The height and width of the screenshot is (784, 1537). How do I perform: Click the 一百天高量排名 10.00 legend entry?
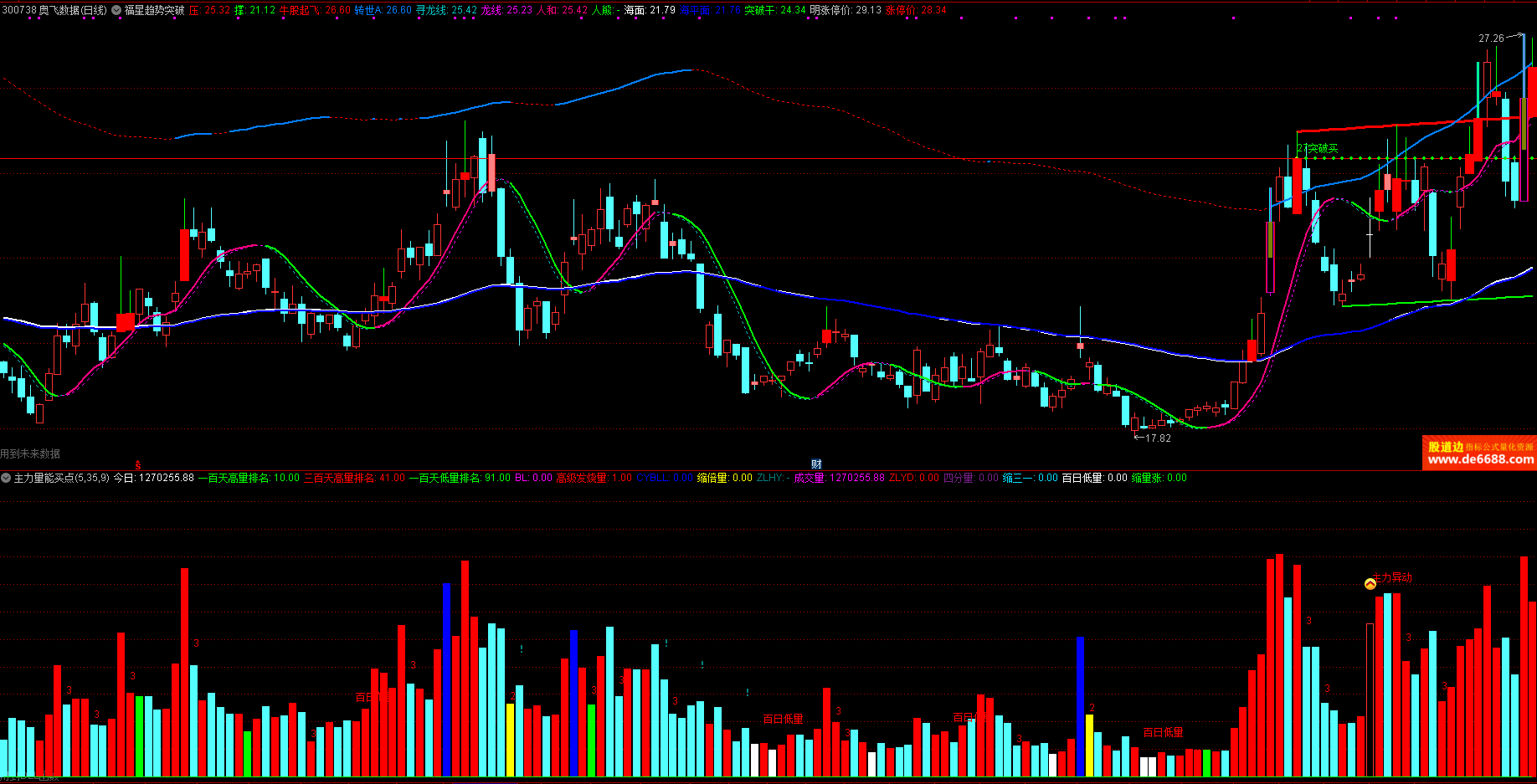point(249,478)
